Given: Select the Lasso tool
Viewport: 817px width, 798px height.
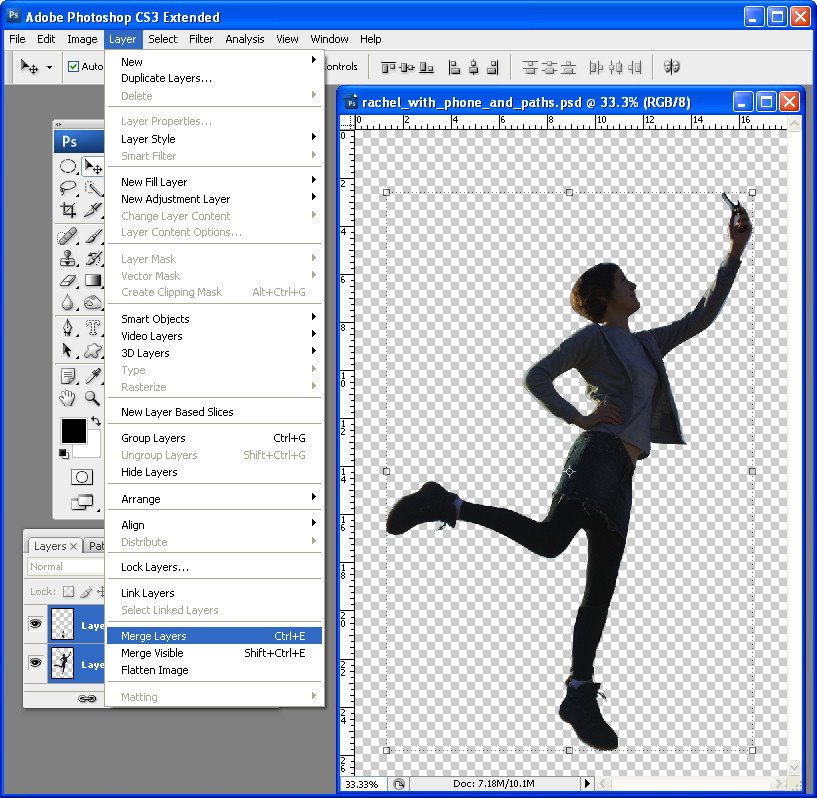Looking at the screenshot, I should 68,188.
